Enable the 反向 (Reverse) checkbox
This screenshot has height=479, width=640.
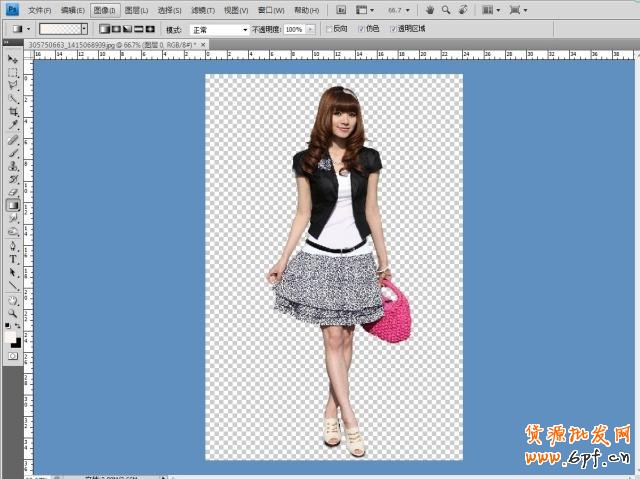(330, 29)
